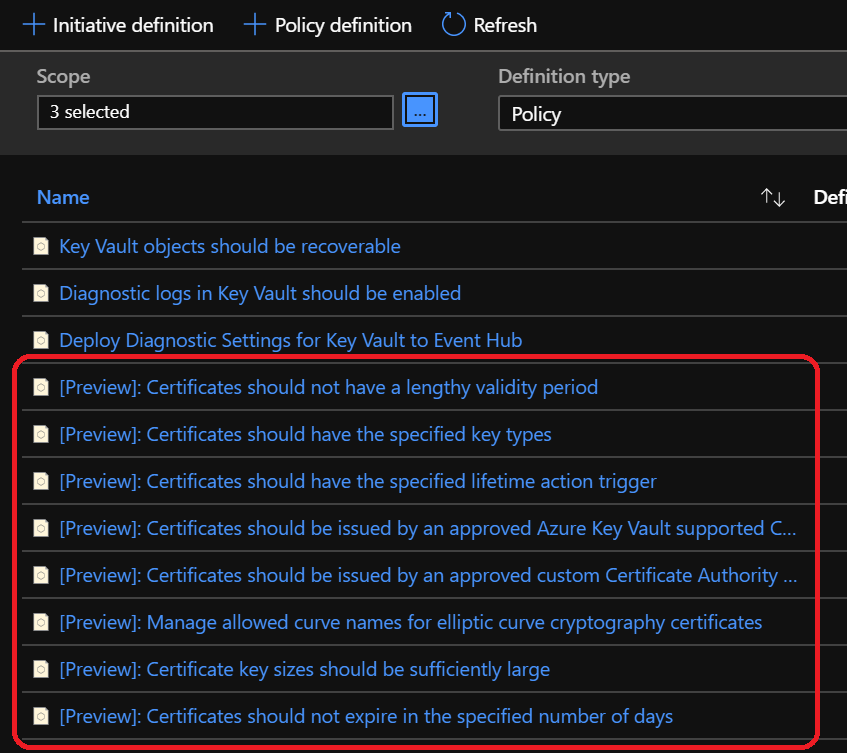Sort list by Name column header
The image size is (847, 753).
click(63, 198)
